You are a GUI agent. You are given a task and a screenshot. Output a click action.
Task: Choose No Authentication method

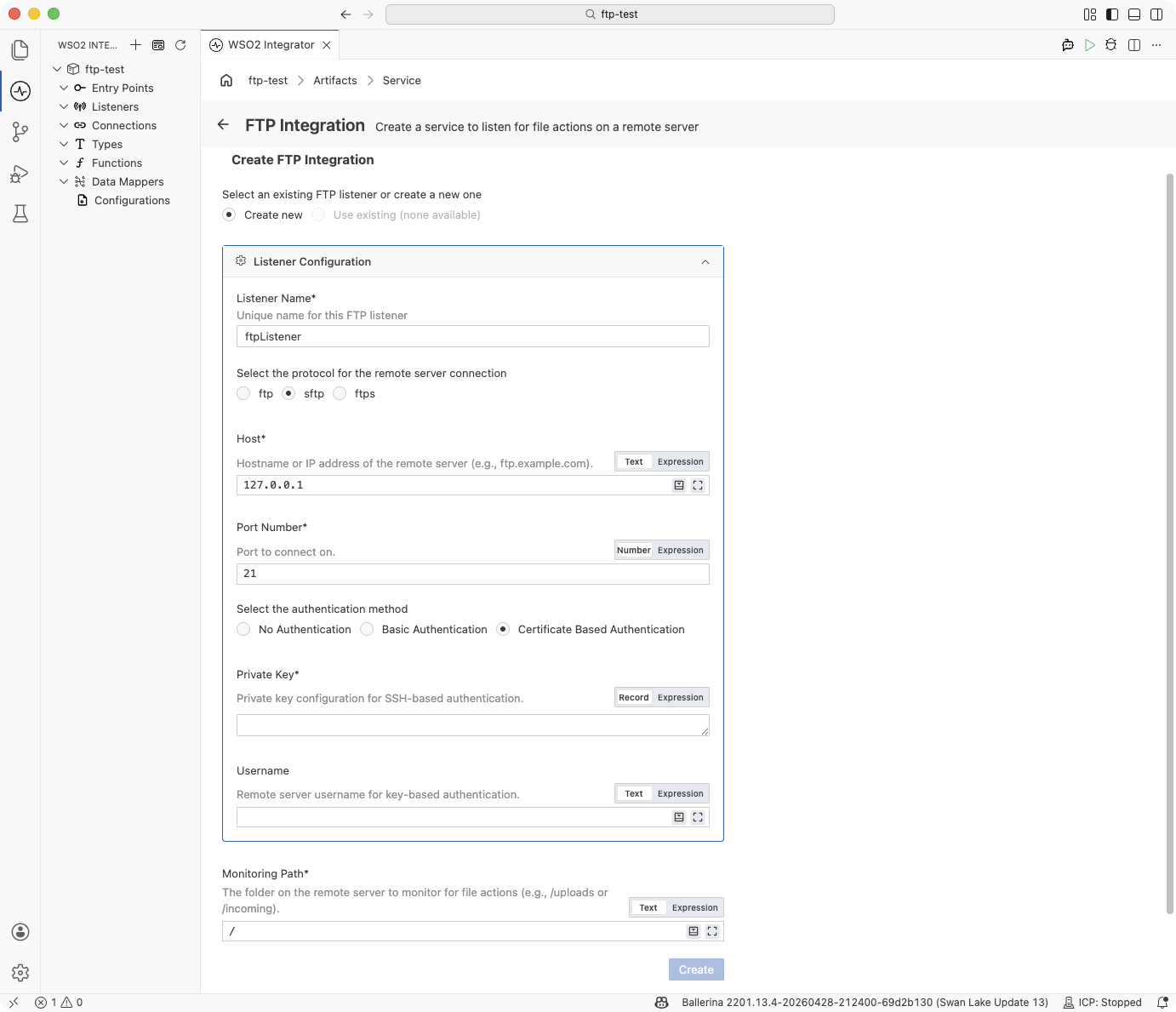click(243, 629)
